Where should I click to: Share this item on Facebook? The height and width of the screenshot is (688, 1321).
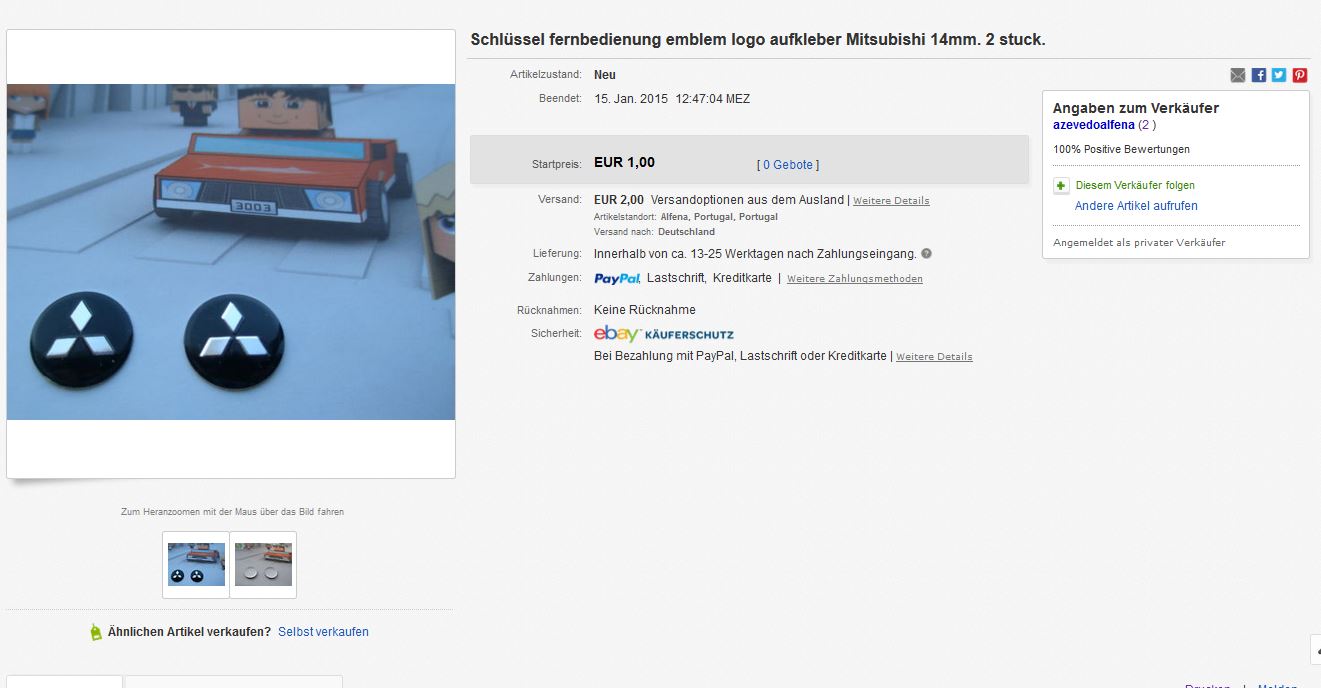point(1259,75)
